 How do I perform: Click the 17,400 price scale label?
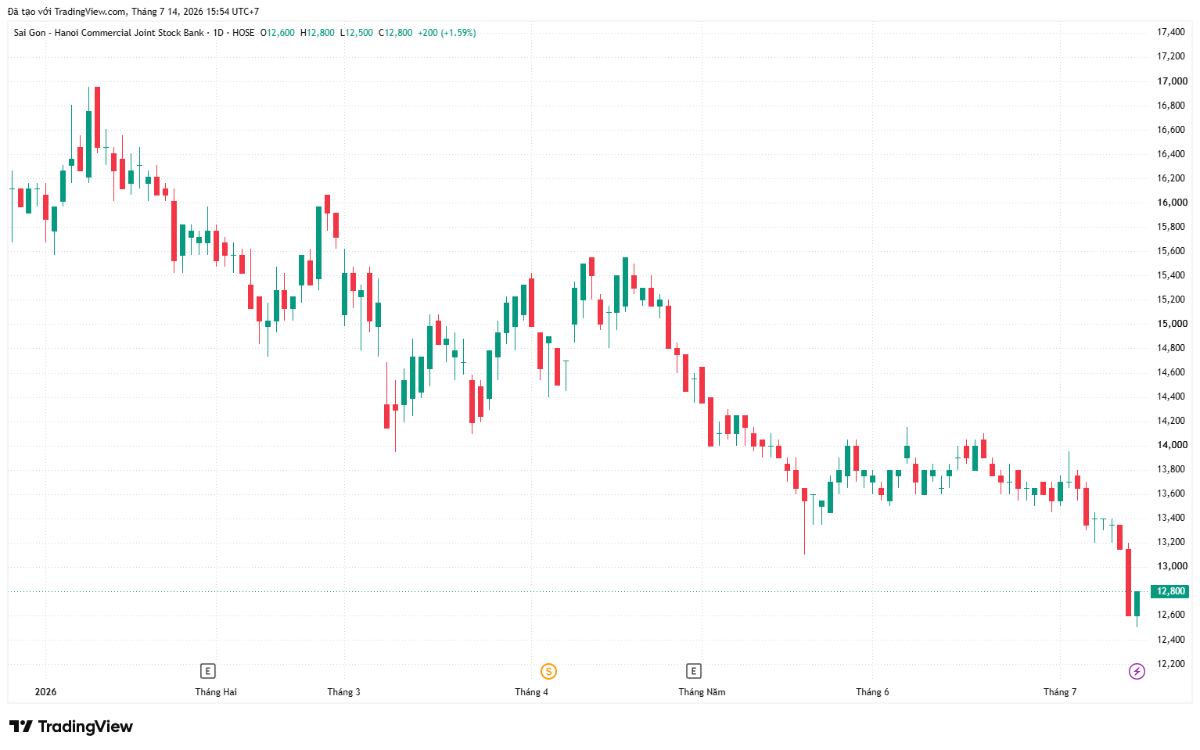point(1170,33)
